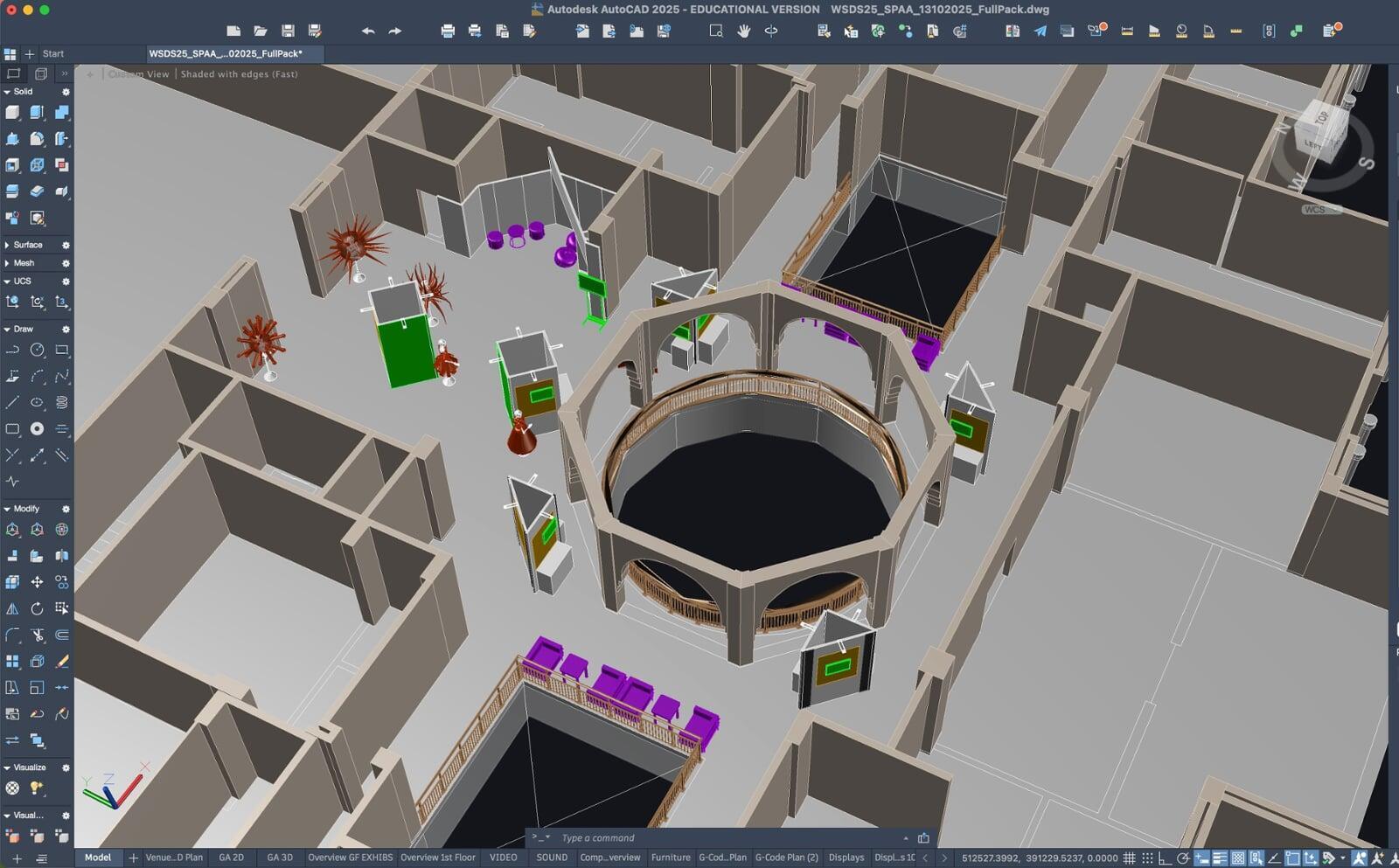Click the Open folder icon in toolbar
This screenshot has height=868, width=1399.
(x=261, y=31)
